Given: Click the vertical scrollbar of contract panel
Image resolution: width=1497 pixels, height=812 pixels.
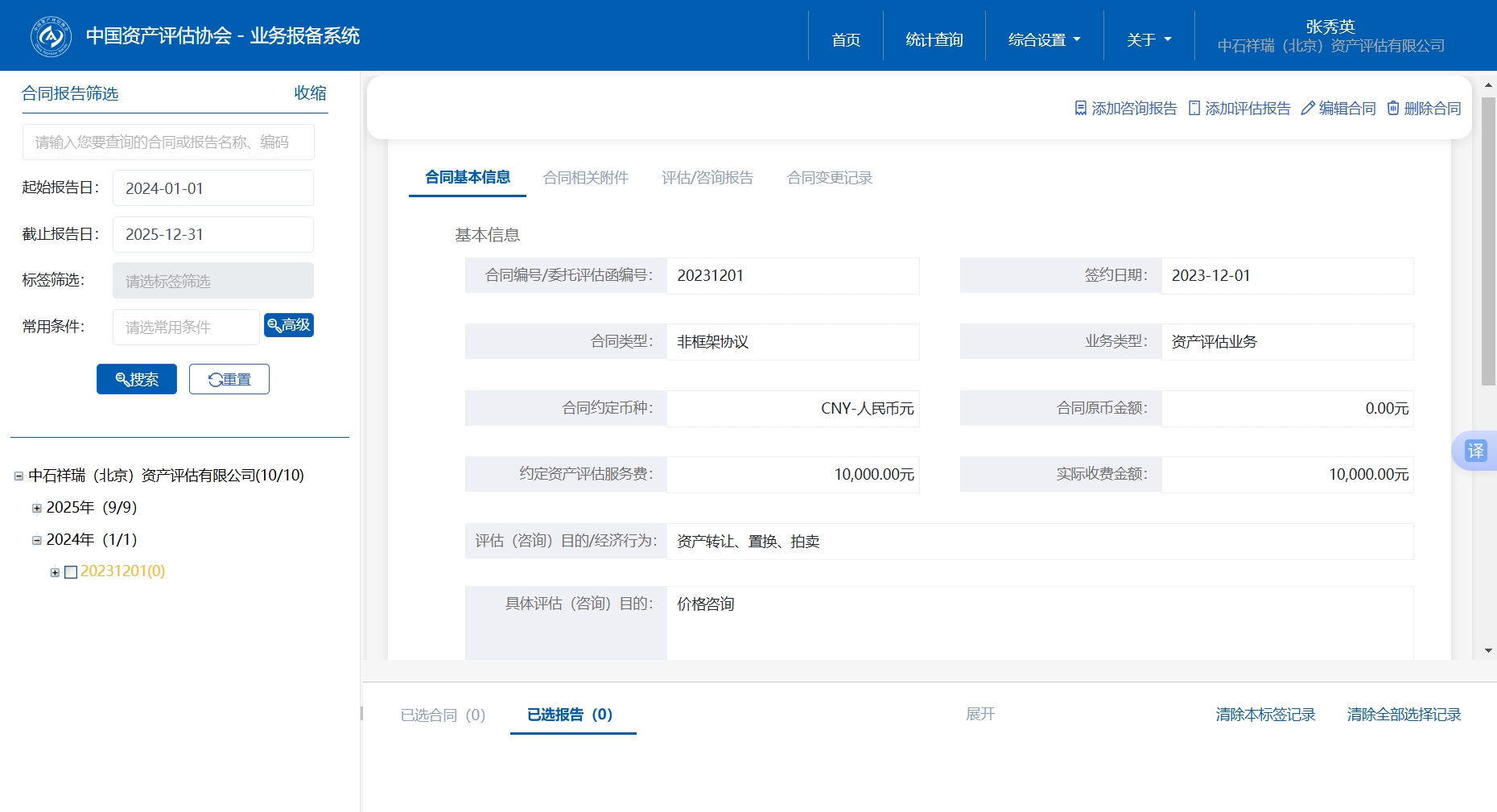Looking at the screenshot, I should [x=1488, y=241].
